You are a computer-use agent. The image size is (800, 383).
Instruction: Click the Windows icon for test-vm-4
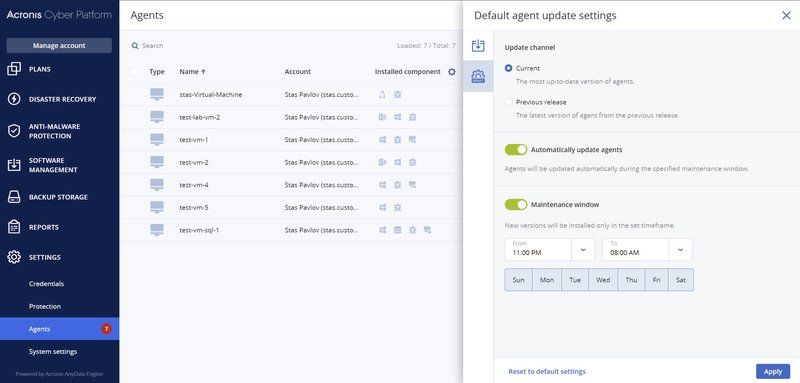383,185
